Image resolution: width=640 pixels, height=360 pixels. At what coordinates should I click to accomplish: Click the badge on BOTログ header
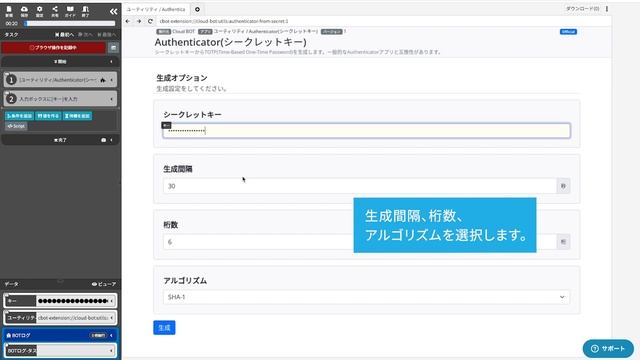98,335
